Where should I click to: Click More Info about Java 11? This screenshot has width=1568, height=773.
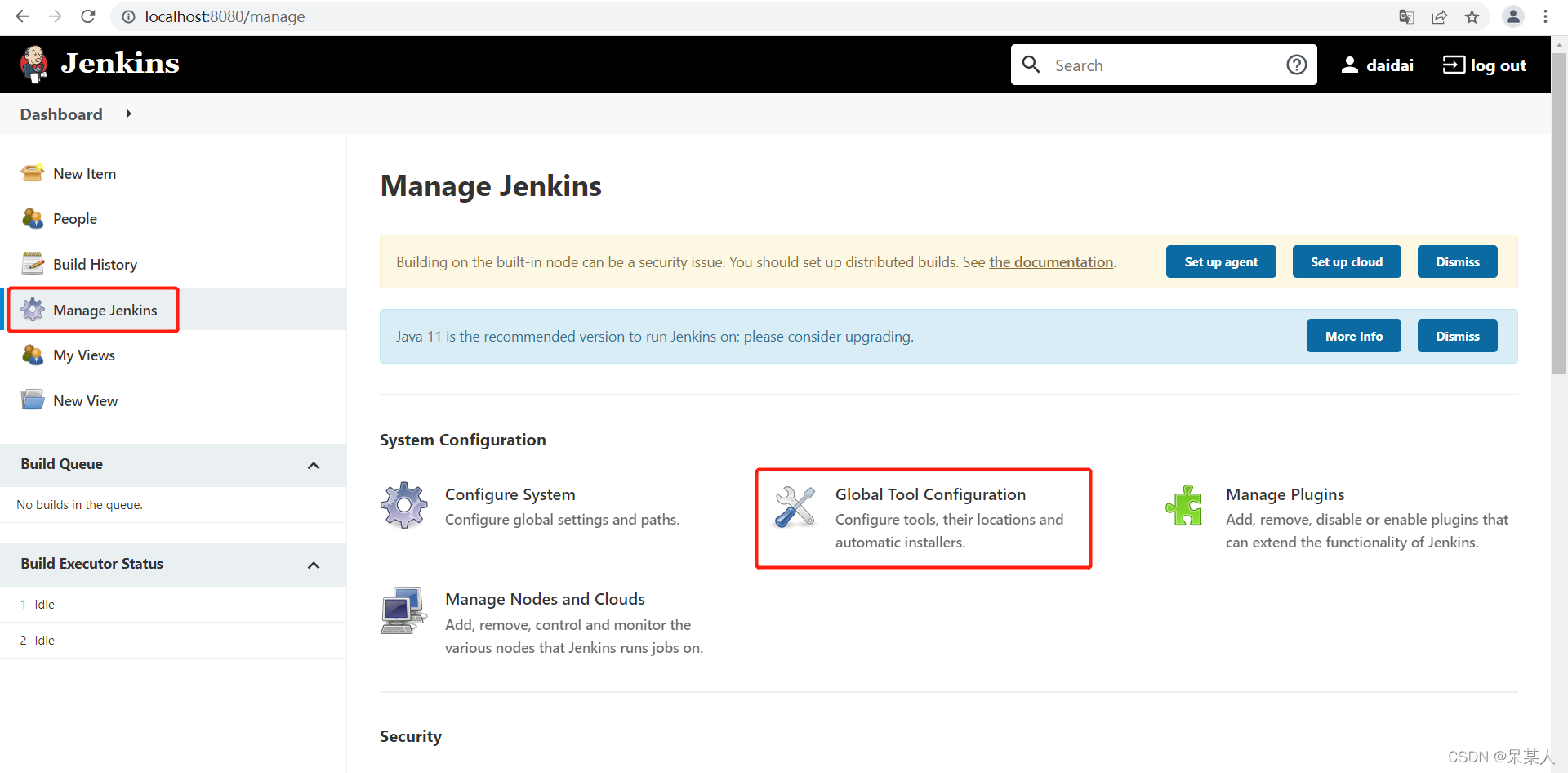pyautogui.click(x=1353, y=336)
